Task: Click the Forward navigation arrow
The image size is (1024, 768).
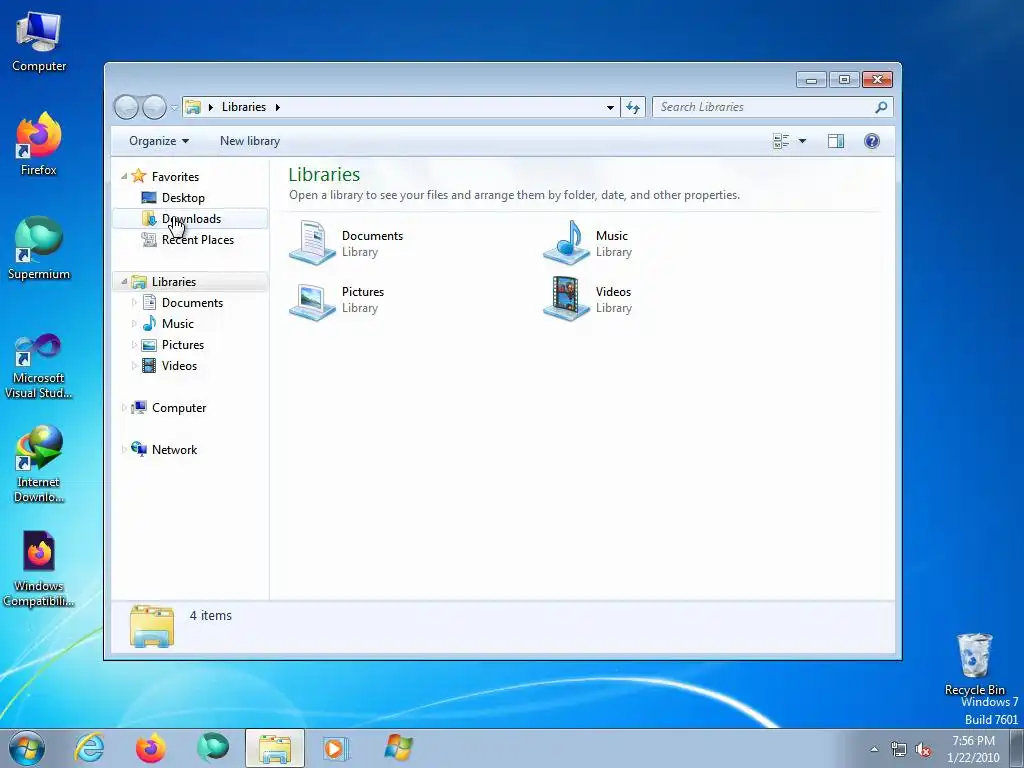Action: (154, 107)
